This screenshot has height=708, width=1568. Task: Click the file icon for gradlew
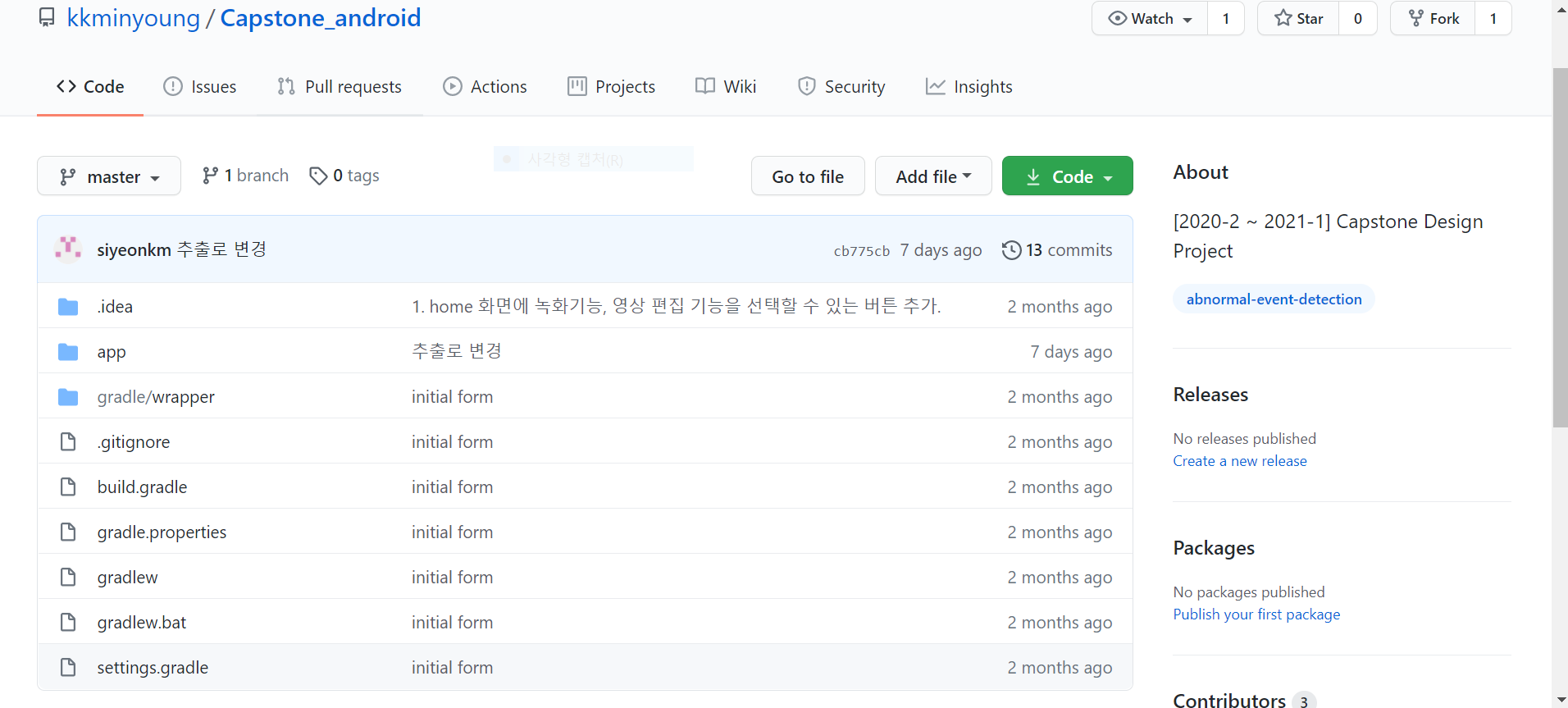(x=68, y=577)
